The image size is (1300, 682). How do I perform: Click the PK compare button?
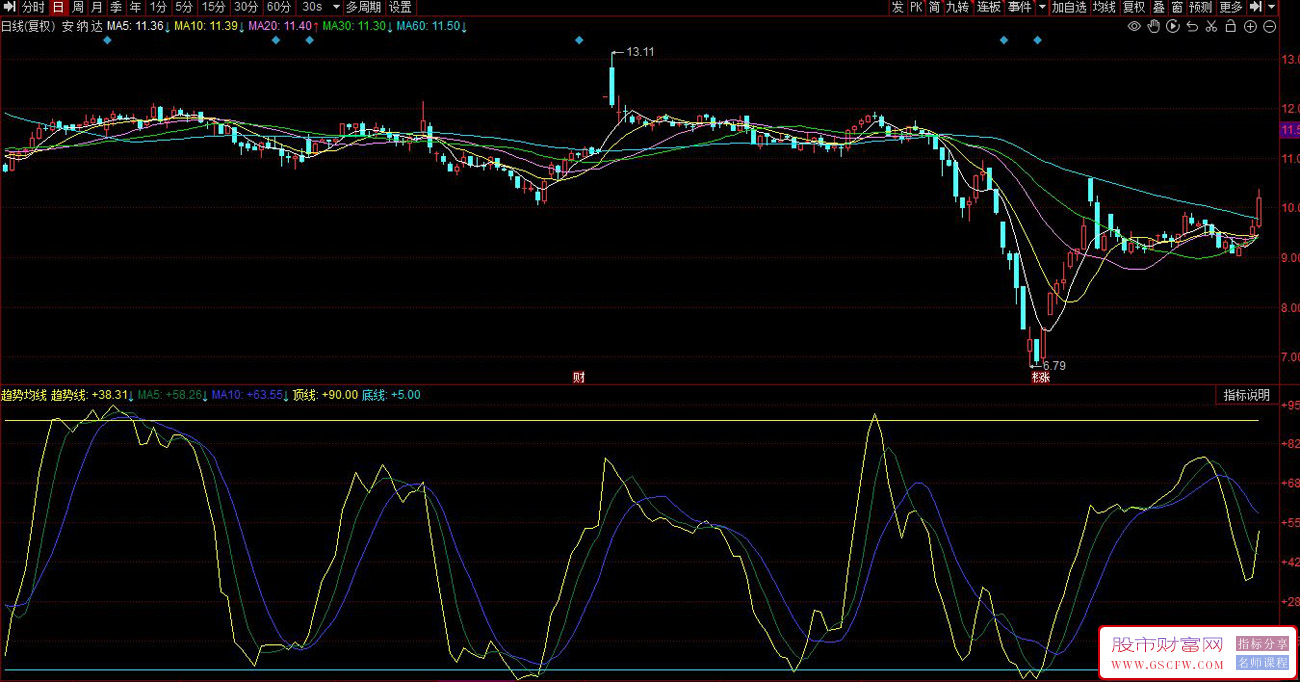(916, 7)
